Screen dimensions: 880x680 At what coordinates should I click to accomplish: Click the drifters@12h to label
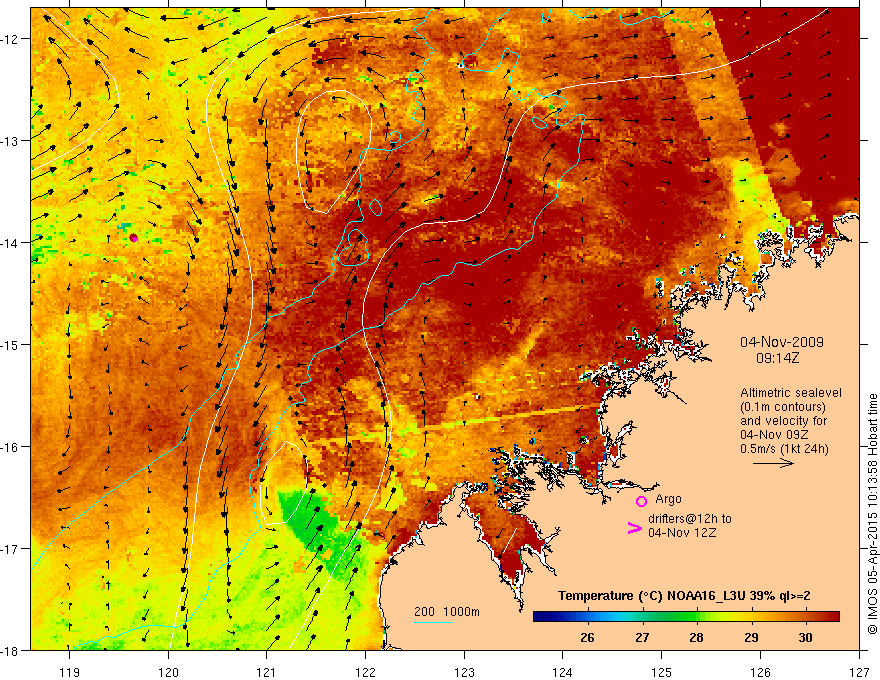coord(690,518)
